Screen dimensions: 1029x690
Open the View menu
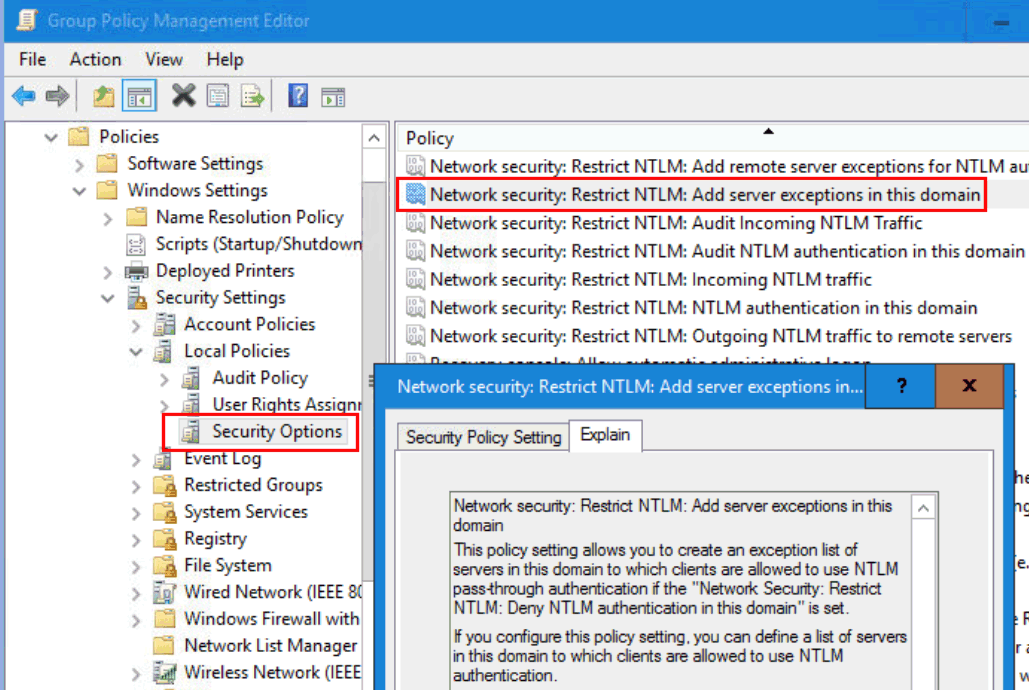click(164, 60)
